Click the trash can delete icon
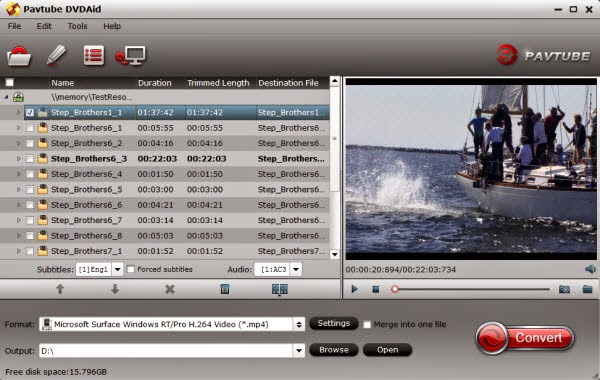Viewport: 600px width, 380px height. [x=225, y=289]
